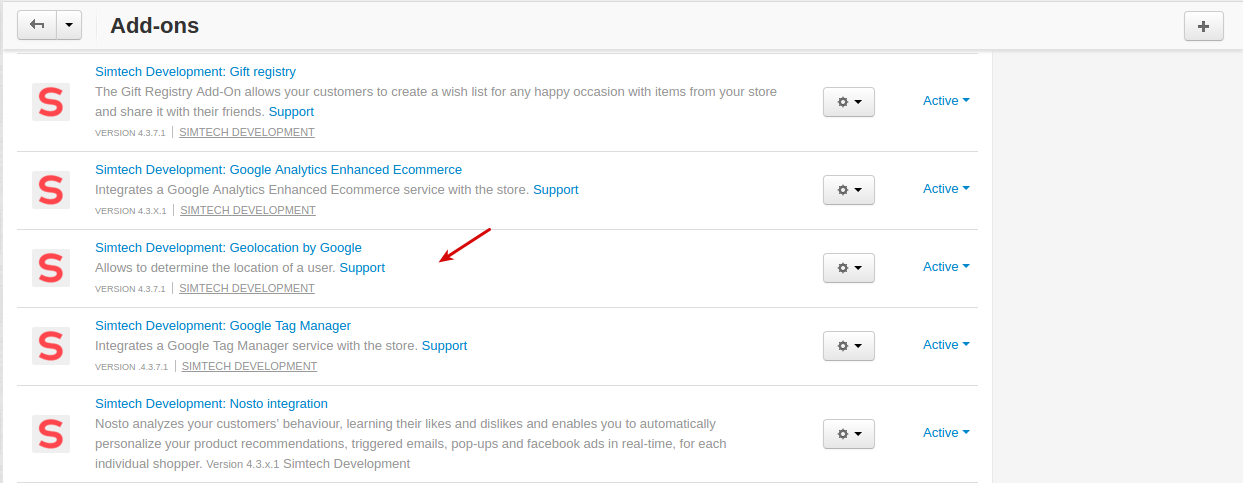Open Simtech Development: Gift registry link

[x=195, y=72]
